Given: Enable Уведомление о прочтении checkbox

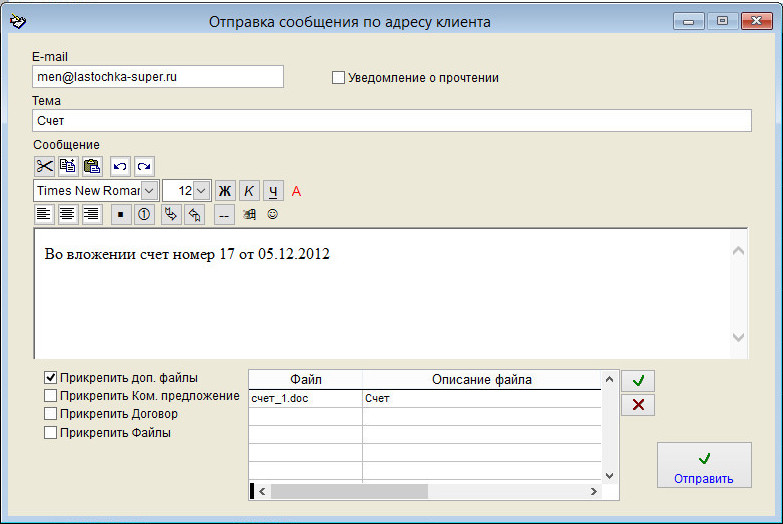Looking at the screenshot, I should 338,77.
